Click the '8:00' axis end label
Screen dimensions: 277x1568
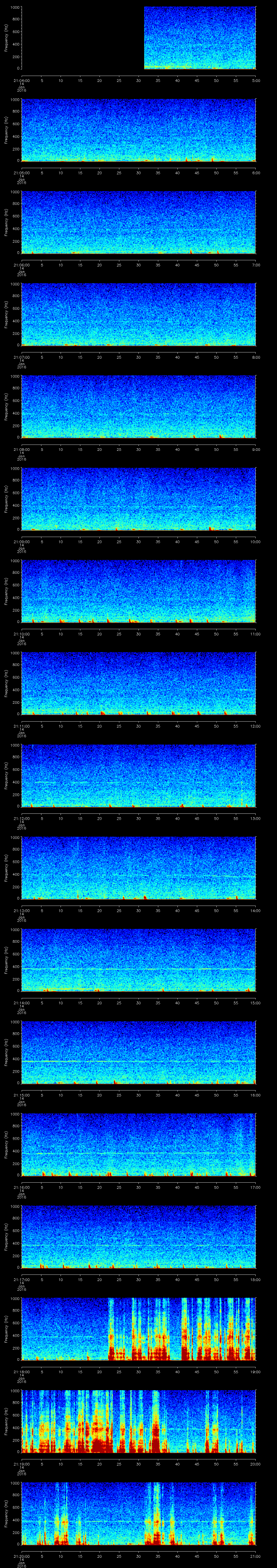point(256,357)
